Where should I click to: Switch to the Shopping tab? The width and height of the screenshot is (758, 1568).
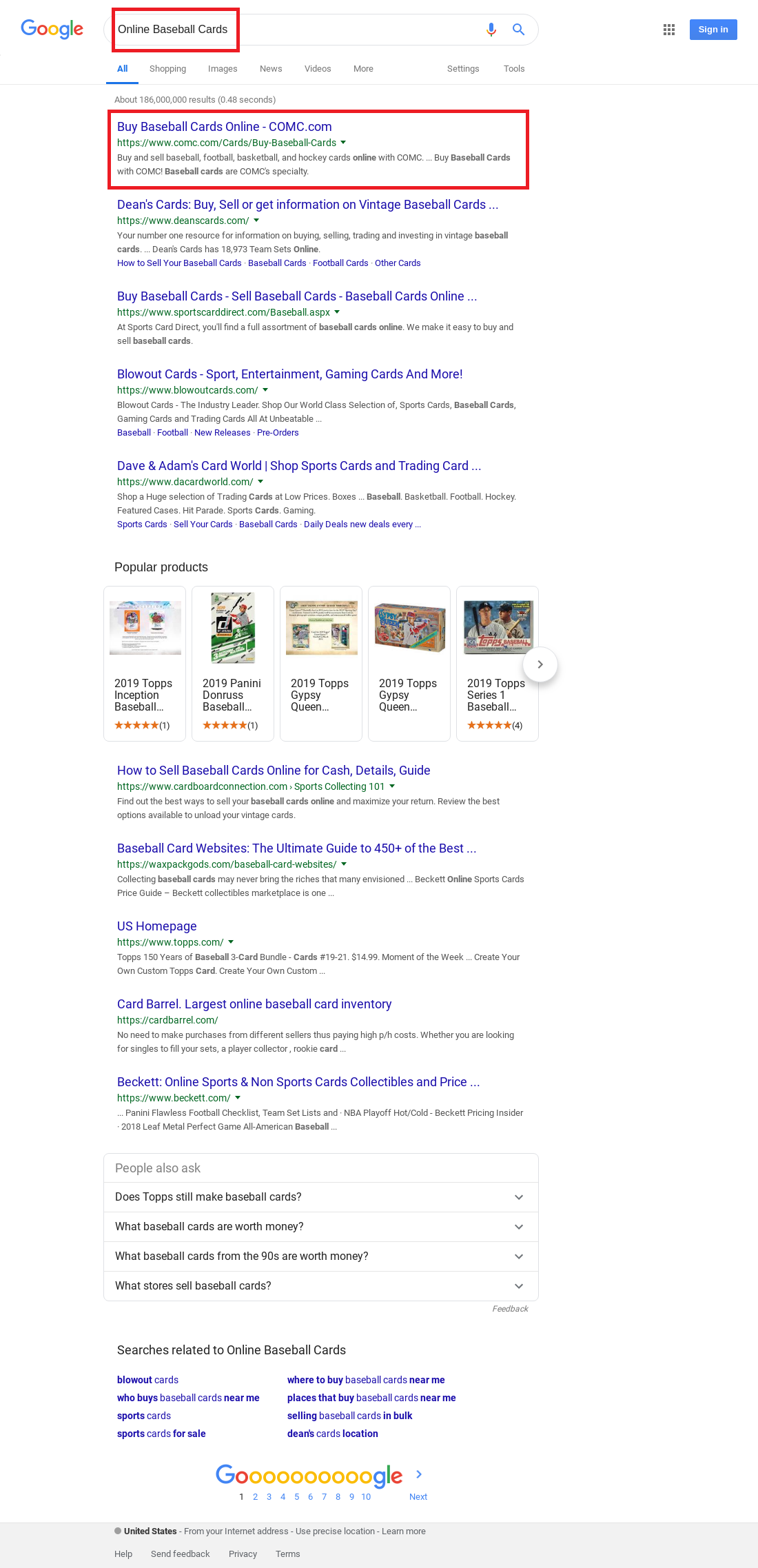pos(167,69)
